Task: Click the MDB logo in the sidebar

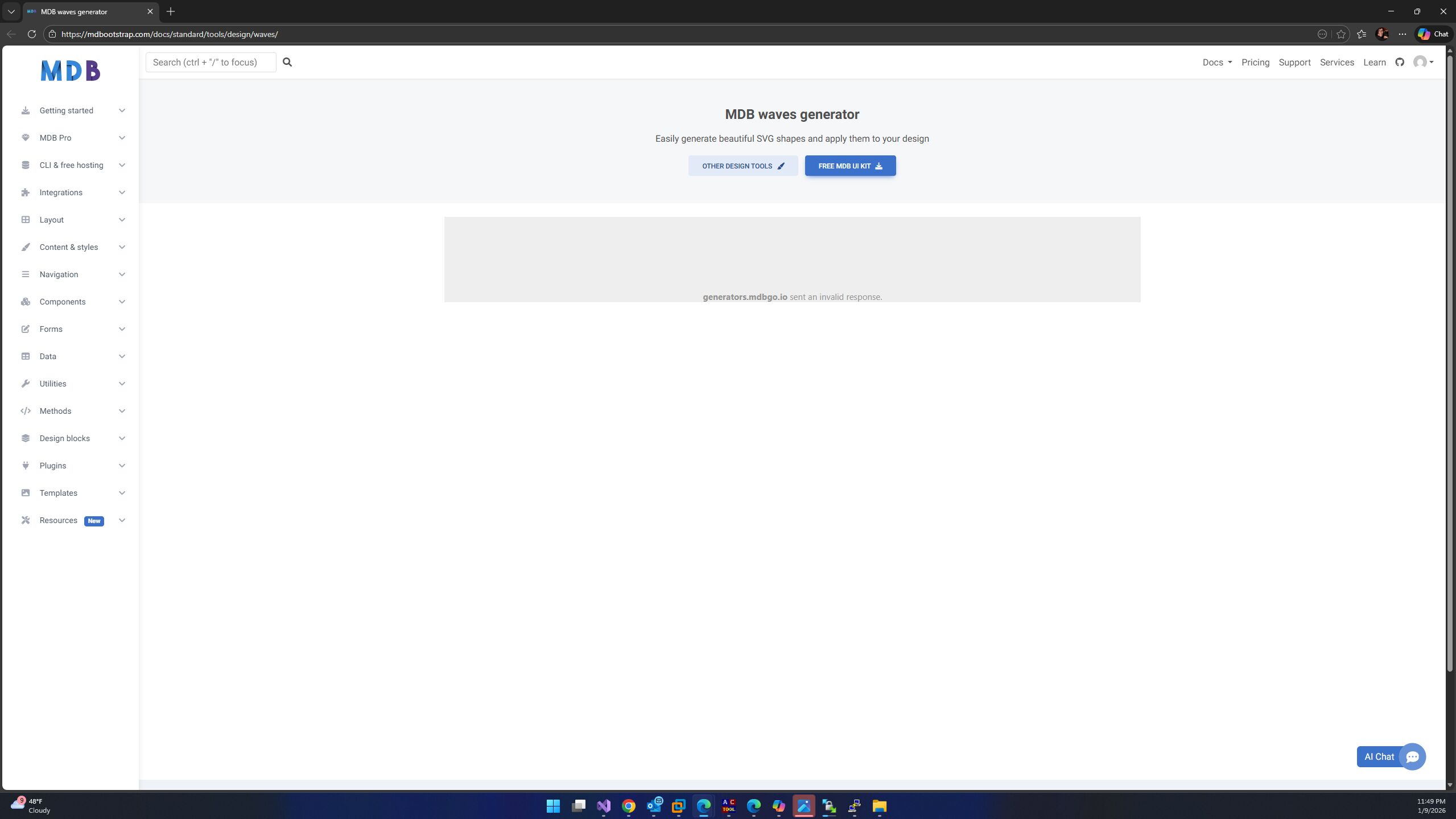Action: [x=70, y=70]
